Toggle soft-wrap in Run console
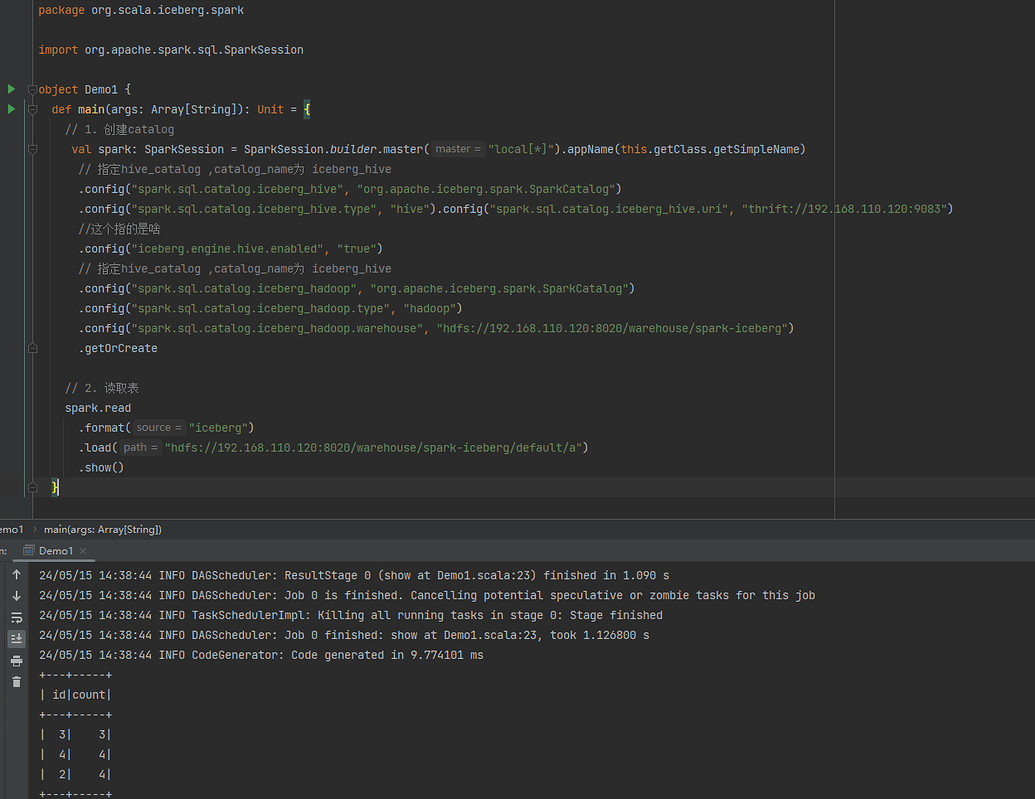 point(16,618)
